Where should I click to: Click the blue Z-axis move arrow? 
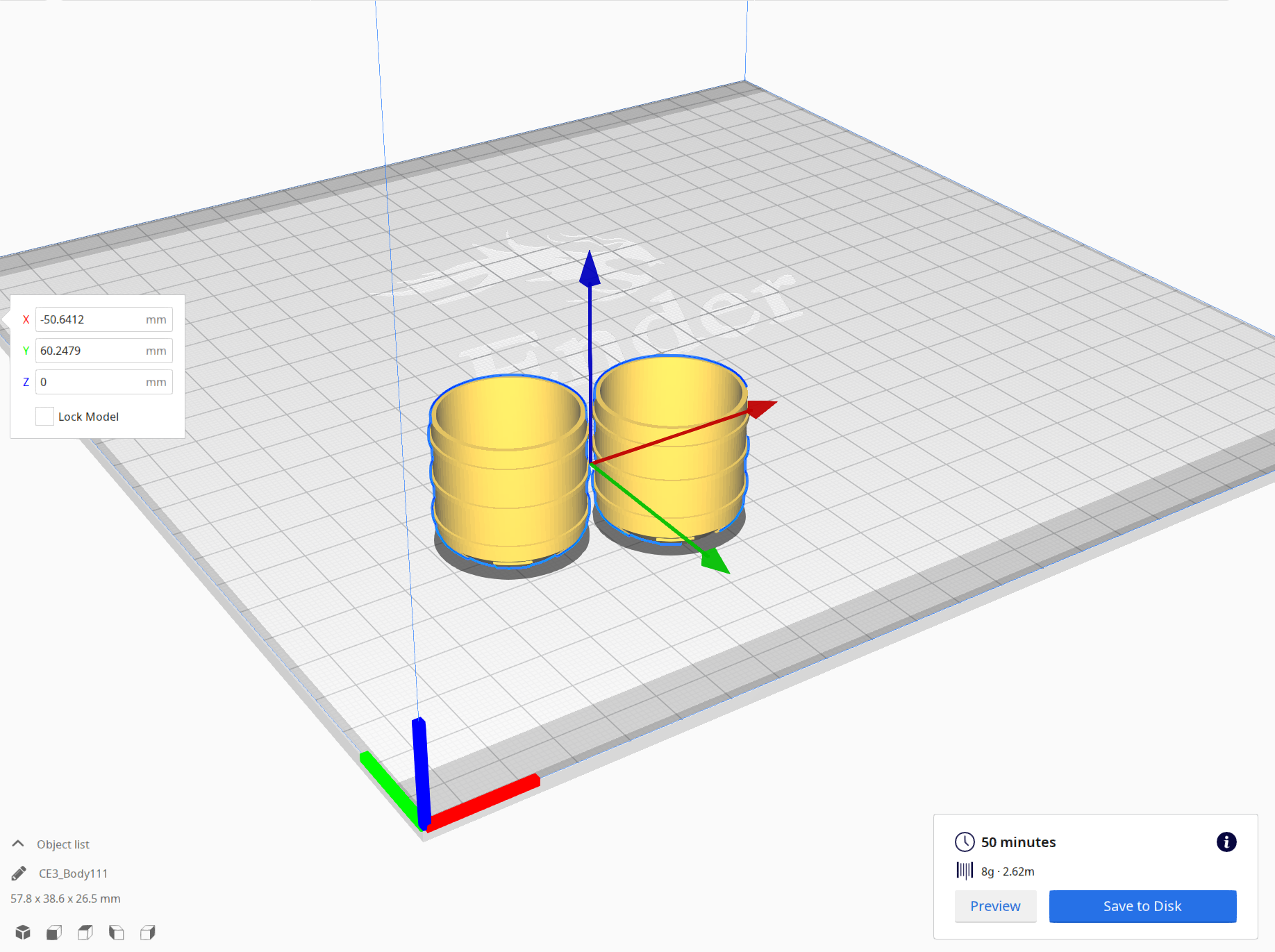click(x=590, y=269)
